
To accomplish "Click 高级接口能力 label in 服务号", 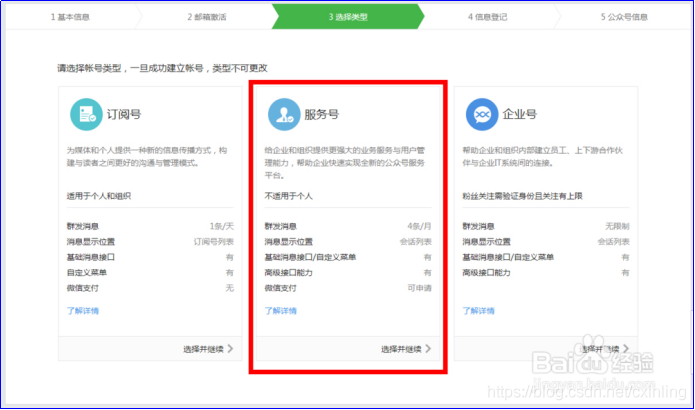I will (289, 273).
